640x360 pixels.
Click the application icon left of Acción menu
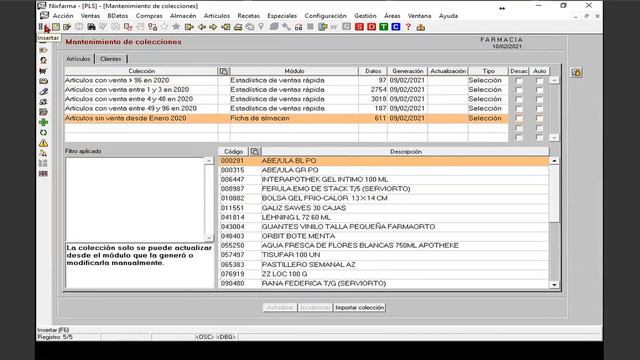[44, 16]
